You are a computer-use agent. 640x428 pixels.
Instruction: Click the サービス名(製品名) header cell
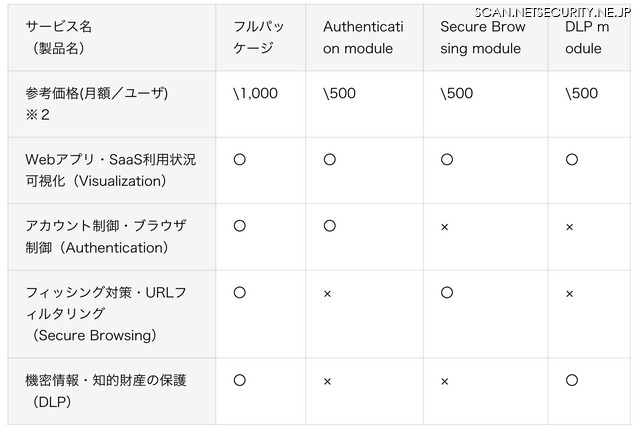pyautogui.click(x=66, y=37)
